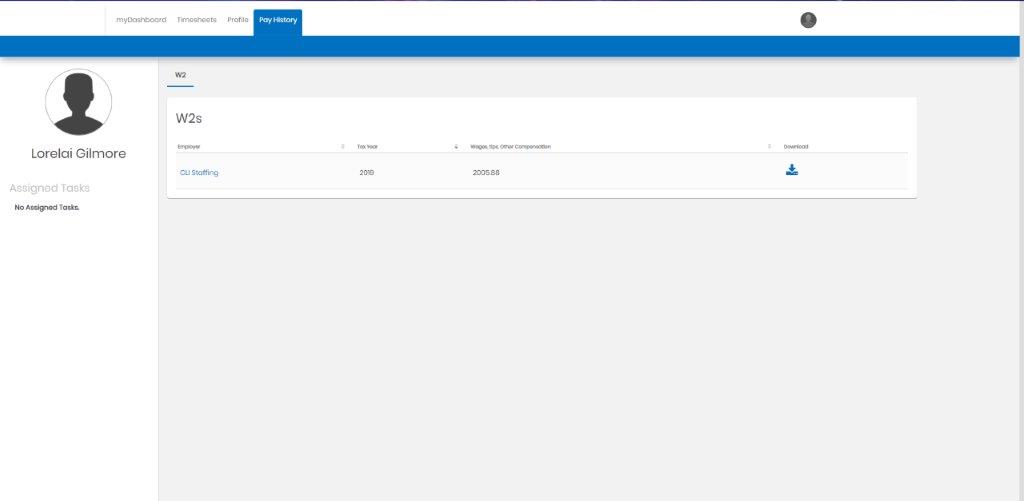Click the Download column header
The image size is (1024, 501).
tap(795, 147)
